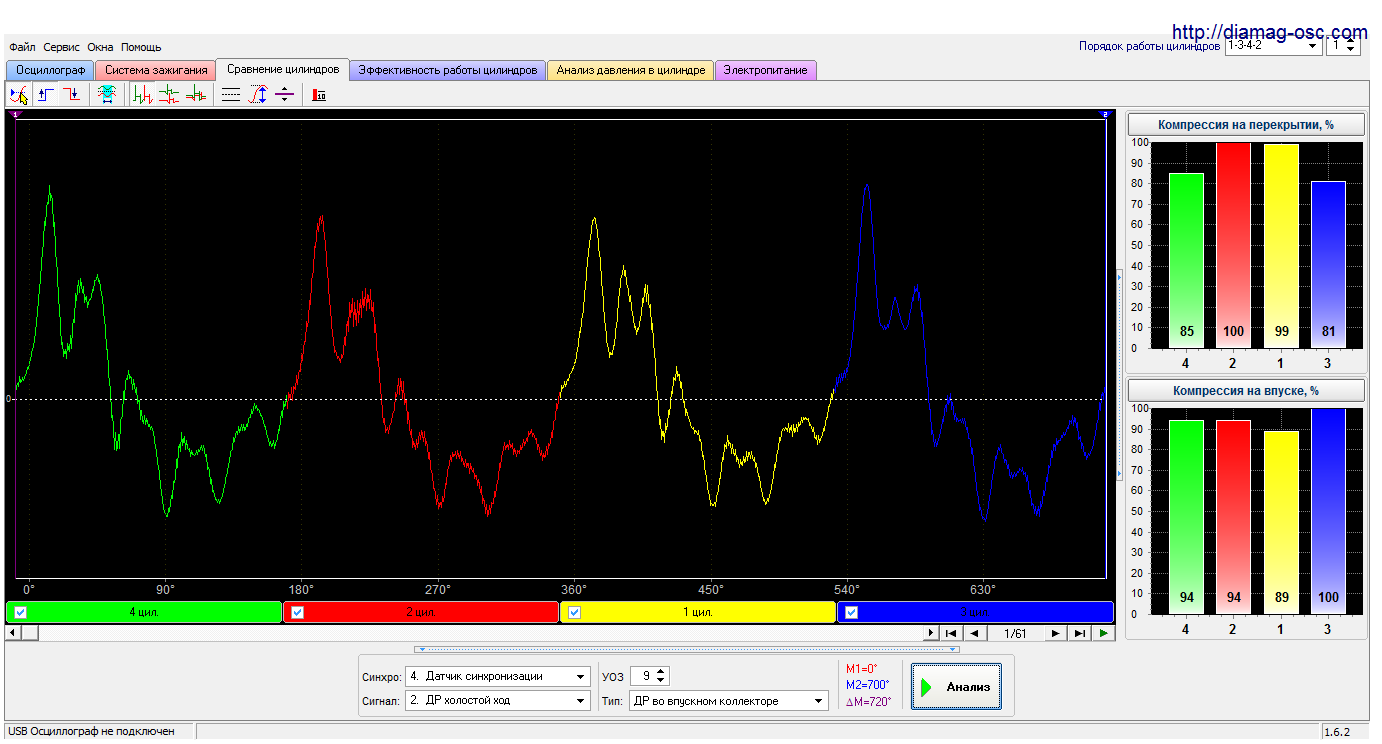Click the vertical auto-scale amplitude icon
Screen dimensions: 1382x744
click(x=258, y=95)
